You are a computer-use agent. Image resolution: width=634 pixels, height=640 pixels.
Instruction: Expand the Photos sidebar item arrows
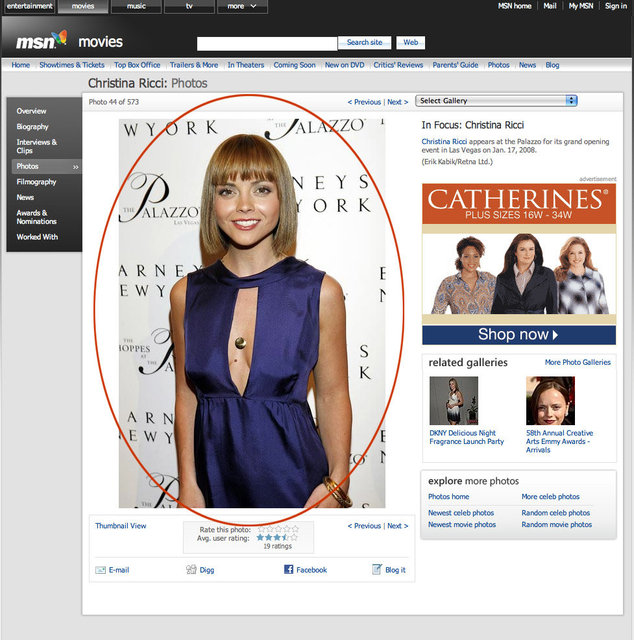tap(75, 167)
